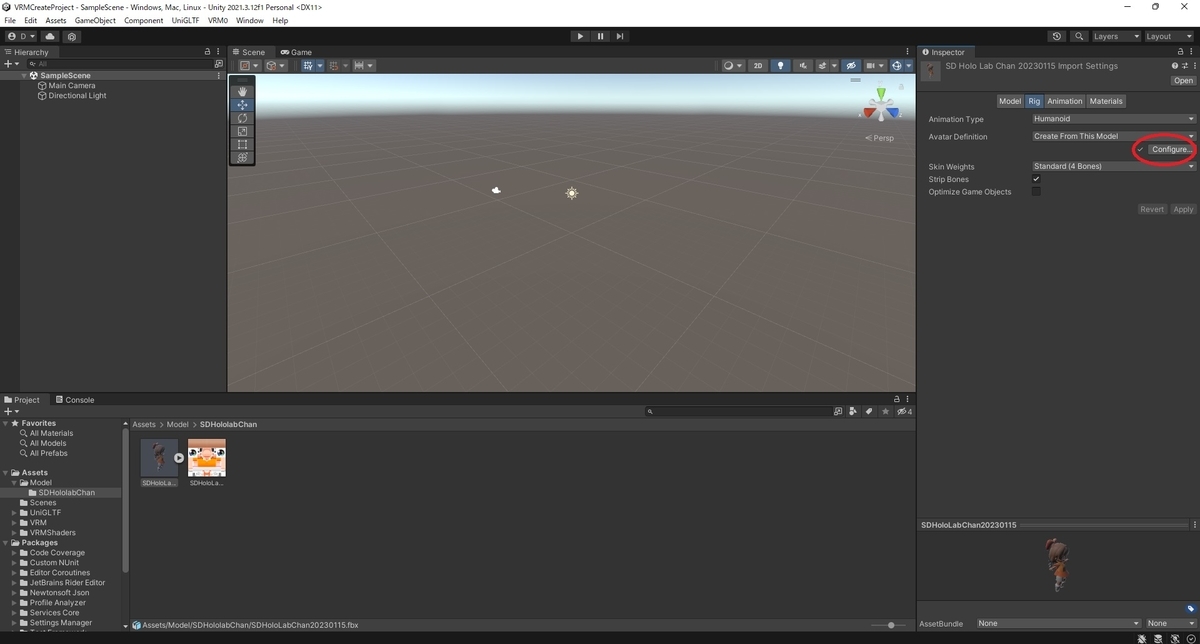Open the Skin Weights dropdown

1113,166
